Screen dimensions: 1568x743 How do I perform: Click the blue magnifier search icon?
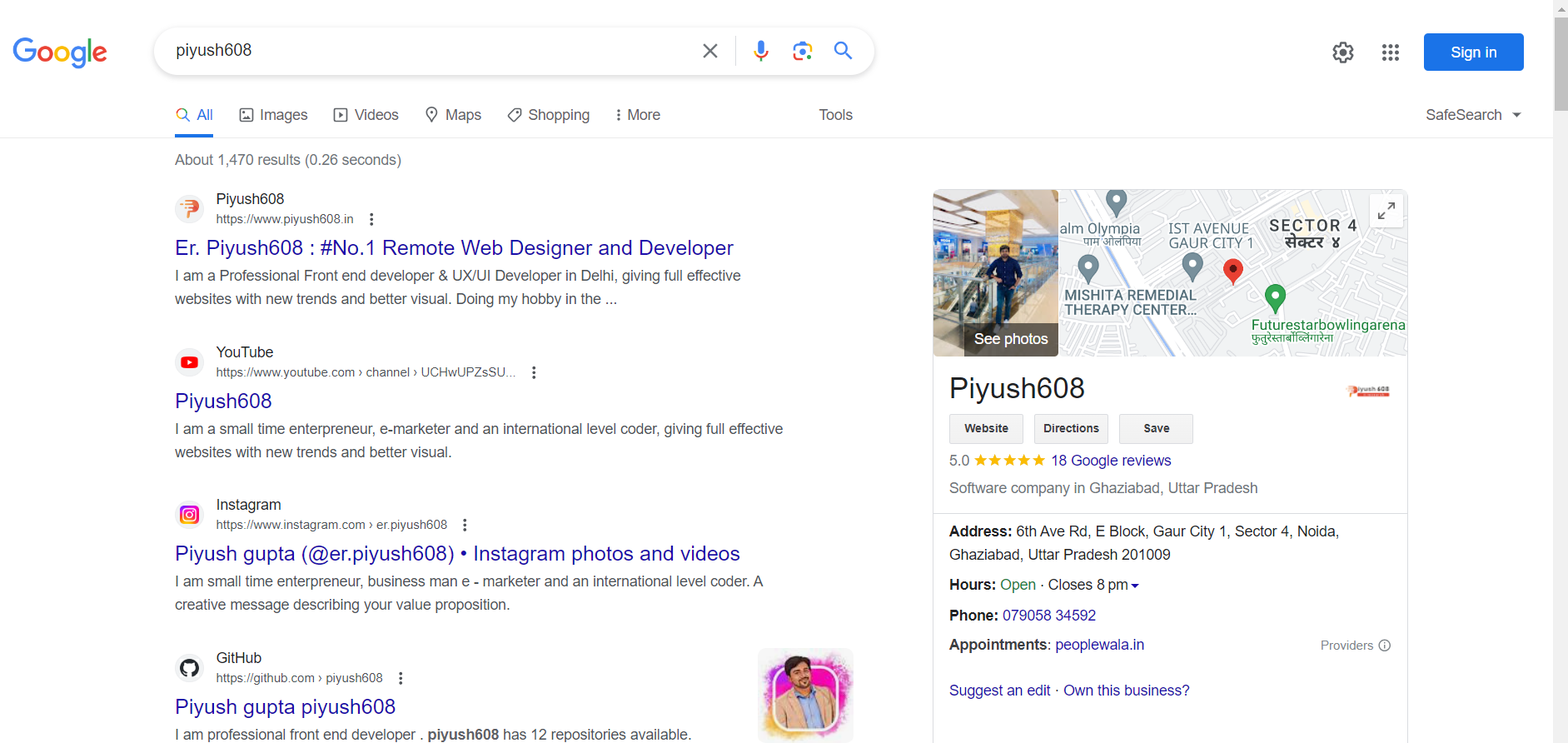(843, 51)
